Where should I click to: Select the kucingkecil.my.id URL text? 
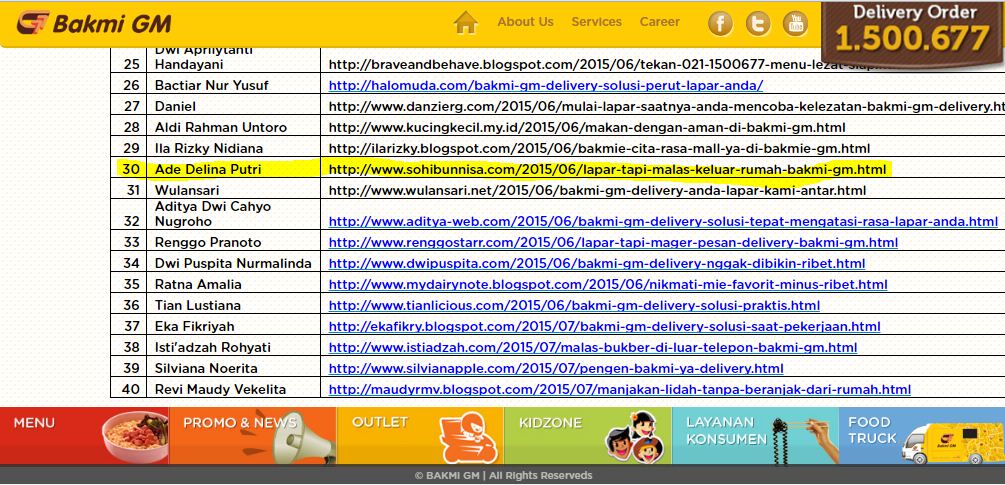coord(587,127)
